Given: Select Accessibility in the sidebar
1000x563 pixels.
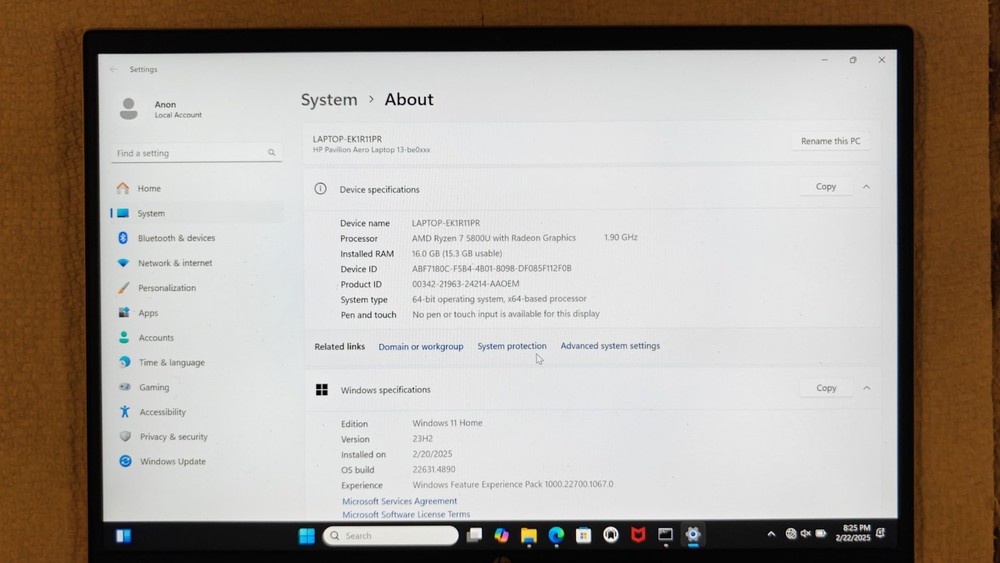Looking at the screenshot, I should (x=162, y=412).
